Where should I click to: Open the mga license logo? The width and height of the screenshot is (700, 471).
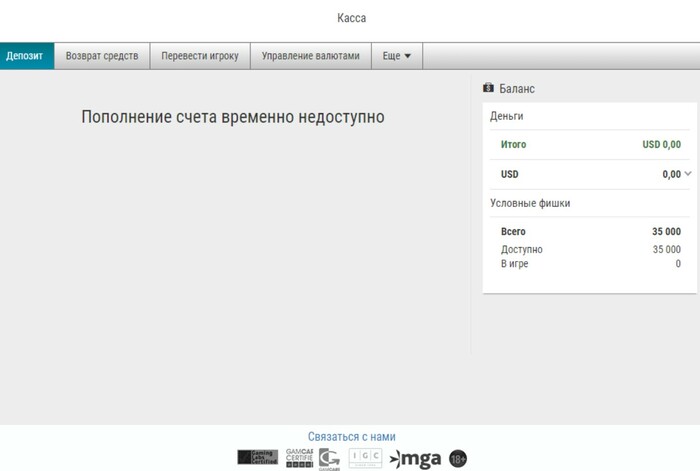click(x=415, y=459)
